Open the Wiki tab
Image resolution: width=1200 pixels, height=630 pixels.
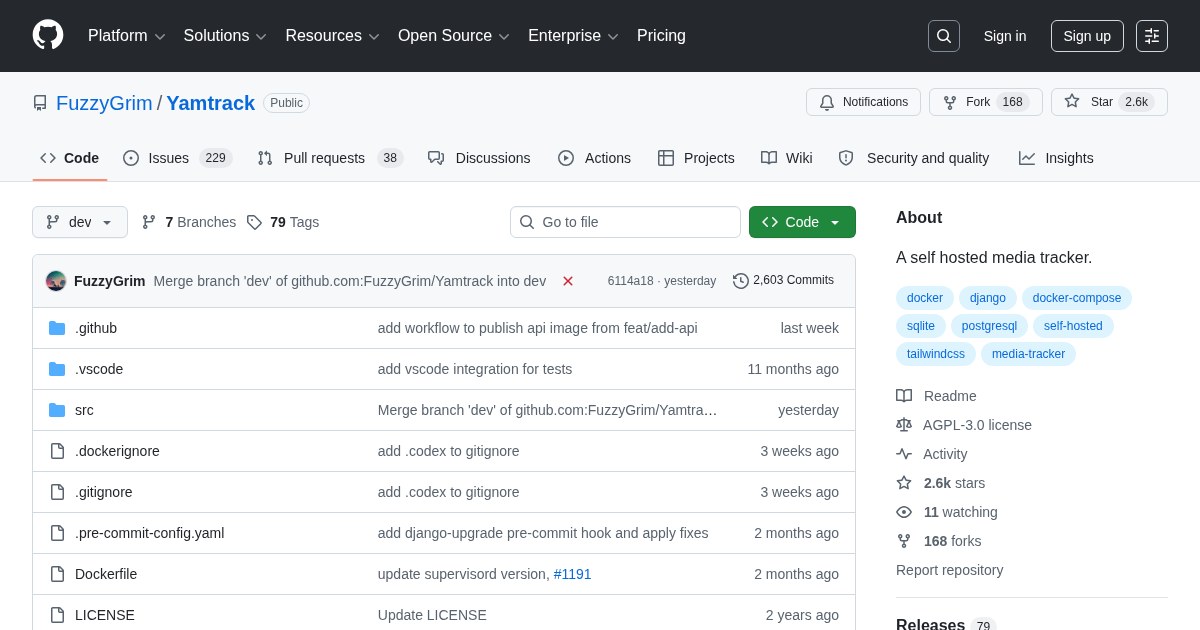(x=787, y=158)
